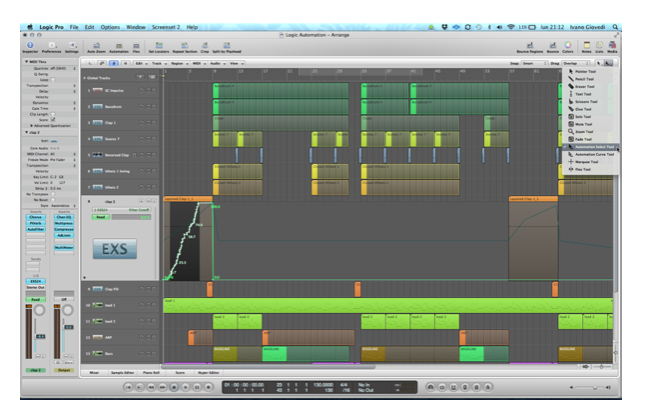Open the File menu
This screenshot has width=653, height=420.
(x=74, y=27)
